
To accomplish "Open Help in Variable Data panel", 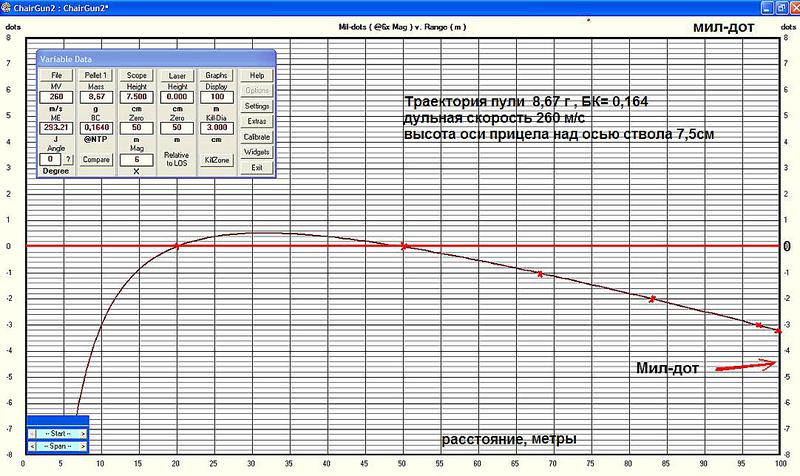I will click(x=257, y=75).
